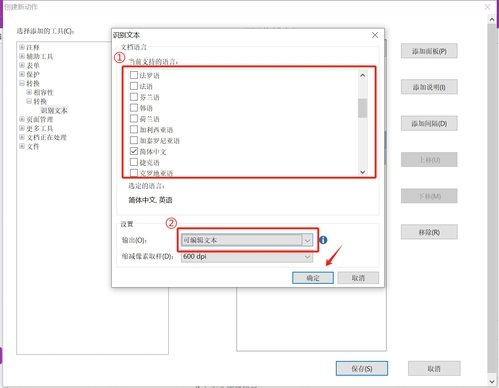Expand the 注释 tree node plus icon
This screenshot has width=499, height=388.
coord(22,47)
